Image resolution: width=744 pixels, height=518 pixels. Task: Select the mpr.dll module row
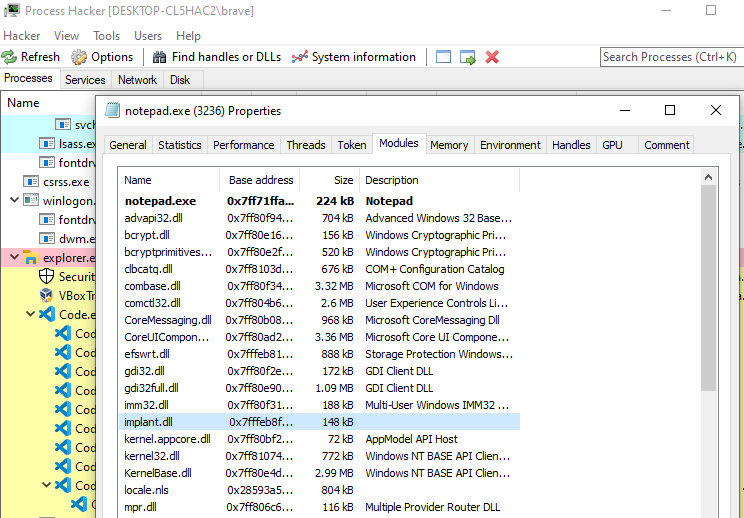coord(319,507)
